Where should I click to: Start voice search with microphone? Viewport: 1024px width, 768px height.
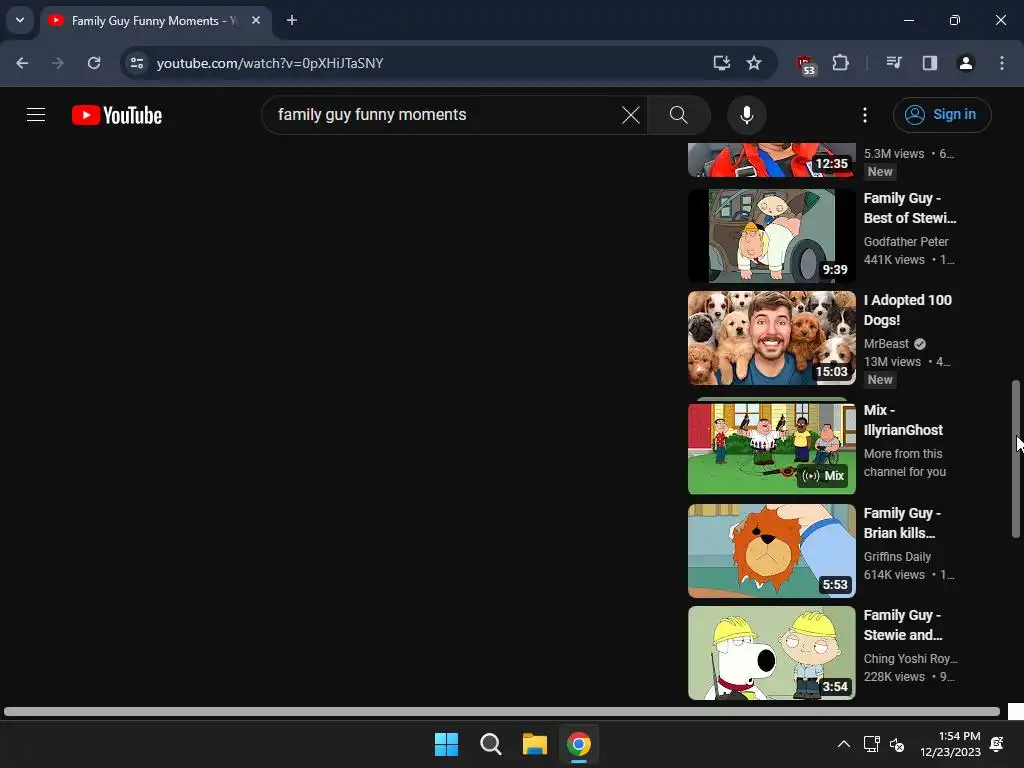(x=746, y=115)
